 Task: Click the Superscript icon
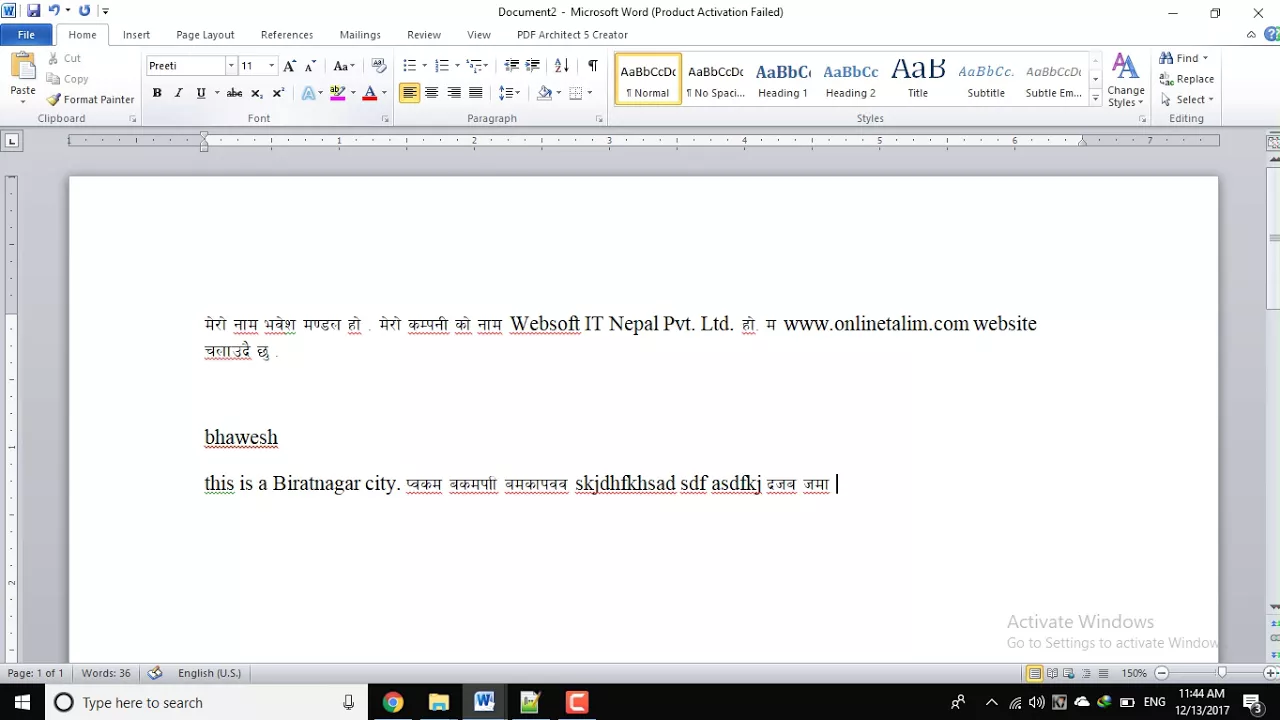(x=278, y=93)
